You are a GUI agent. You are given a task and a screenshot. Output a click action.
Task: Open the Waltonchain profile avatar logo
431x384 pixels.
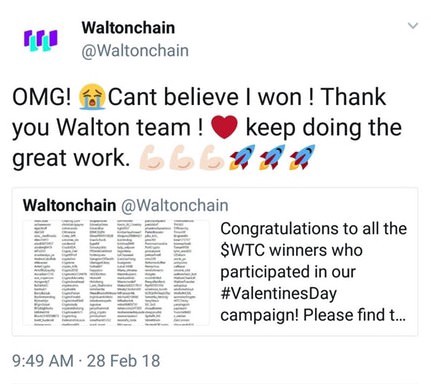(x=41, y=40)
